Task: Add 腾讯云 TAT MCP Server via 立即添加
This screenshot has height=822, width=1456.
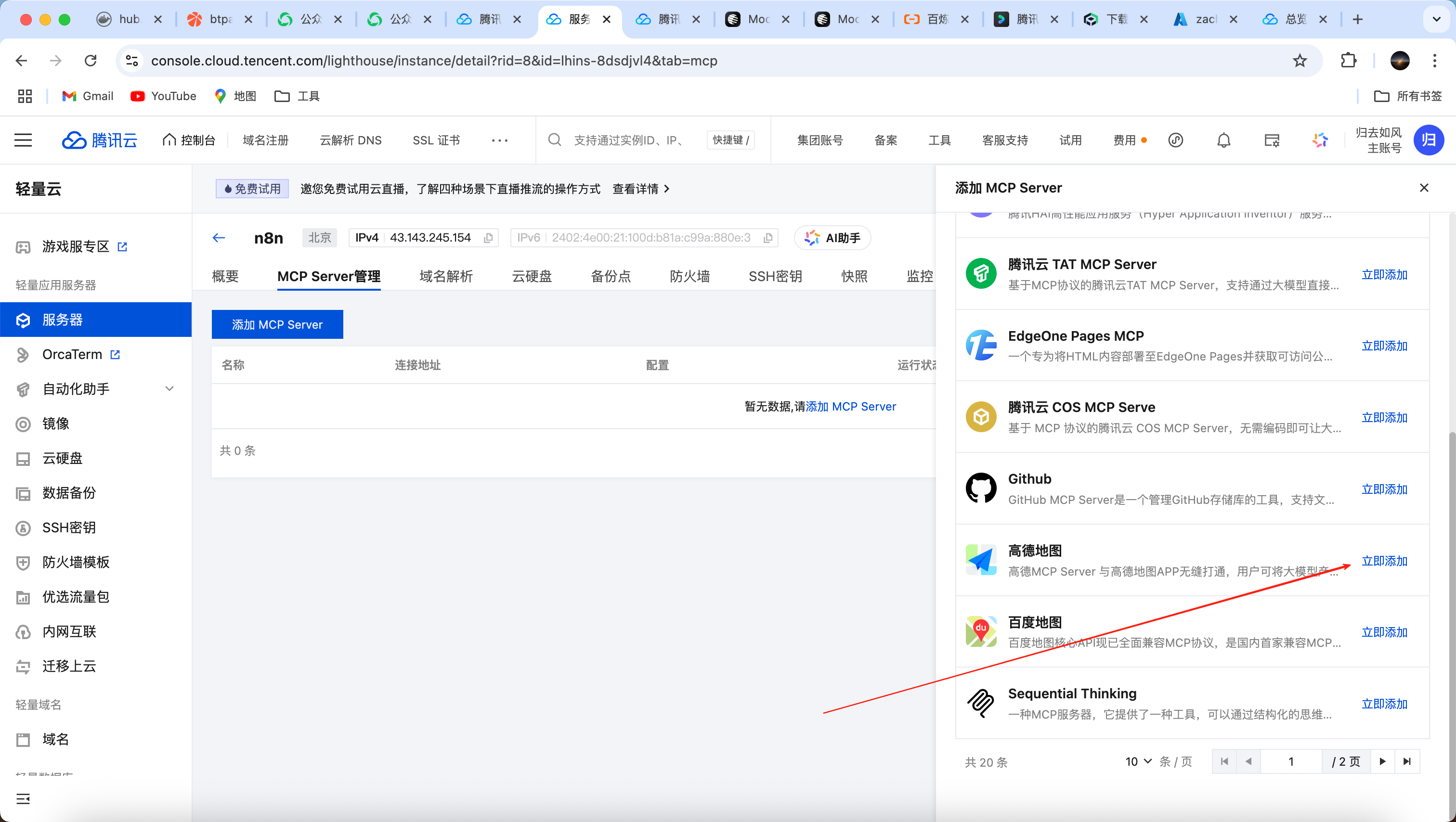Action: (1384, 275)
